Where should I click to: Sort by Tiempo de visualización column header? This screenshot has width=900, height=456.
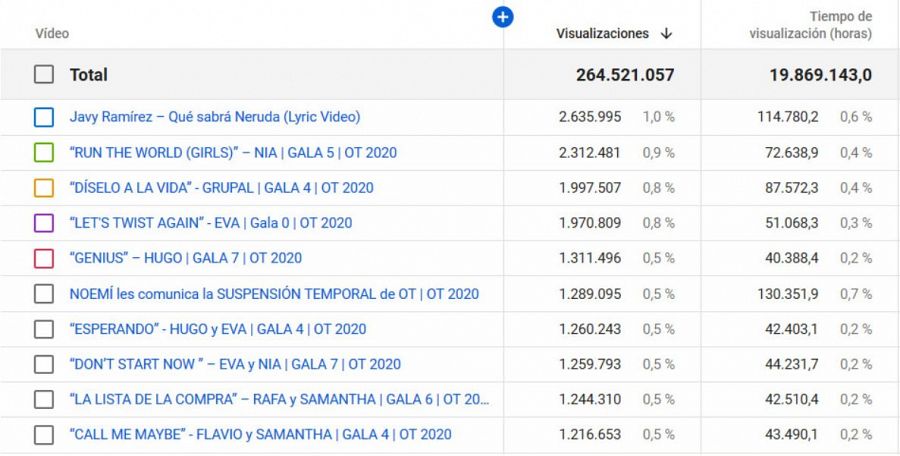click(810, 25)
